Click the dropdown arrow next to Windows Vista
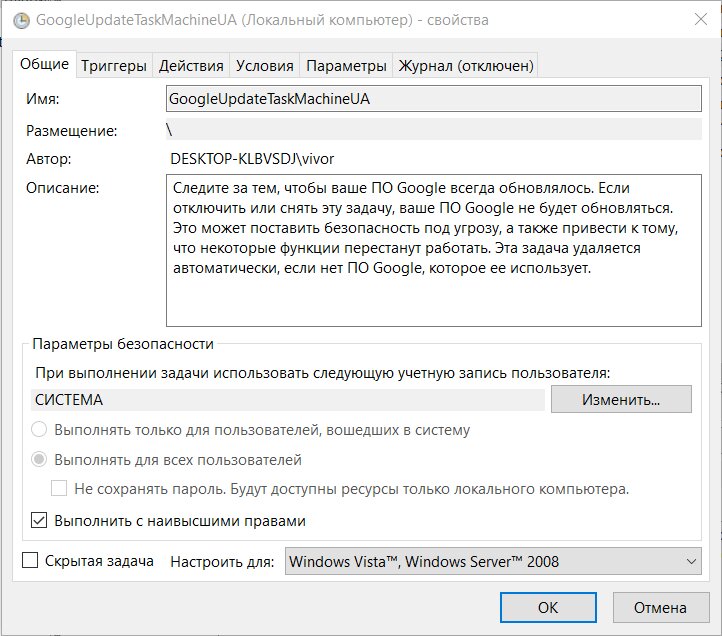 pyautogui.click(x=691, y=561)
